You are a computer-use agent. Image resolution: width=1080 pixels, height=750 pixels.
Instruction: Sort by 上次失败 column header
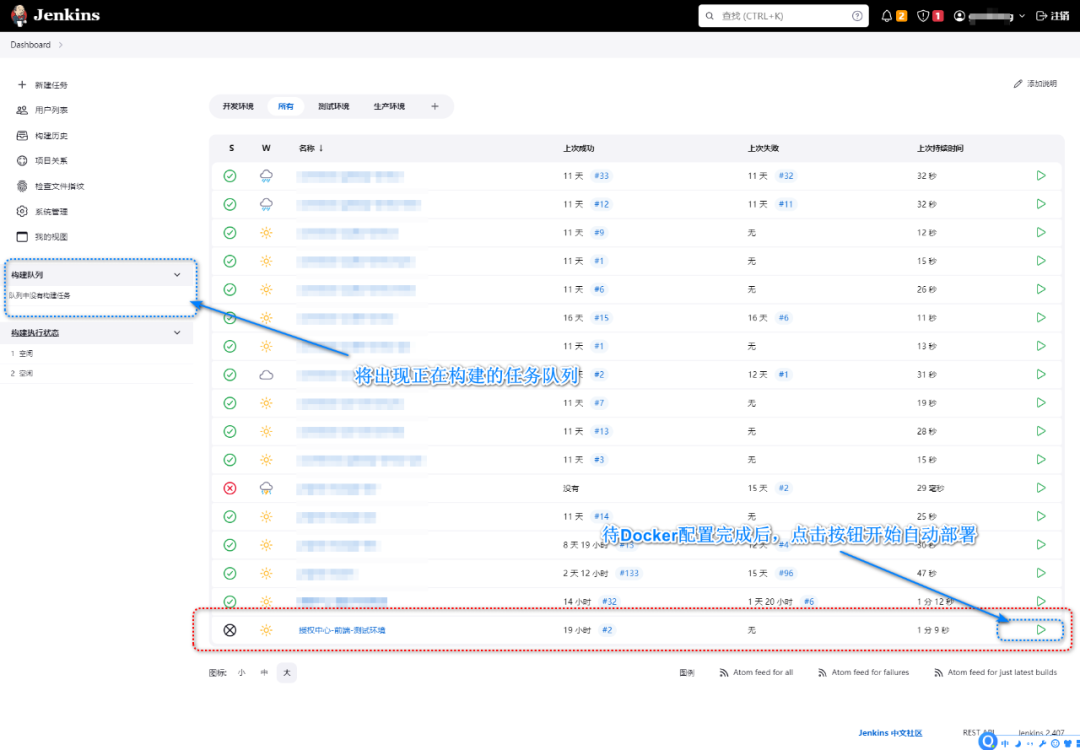(x=763, y=147)
